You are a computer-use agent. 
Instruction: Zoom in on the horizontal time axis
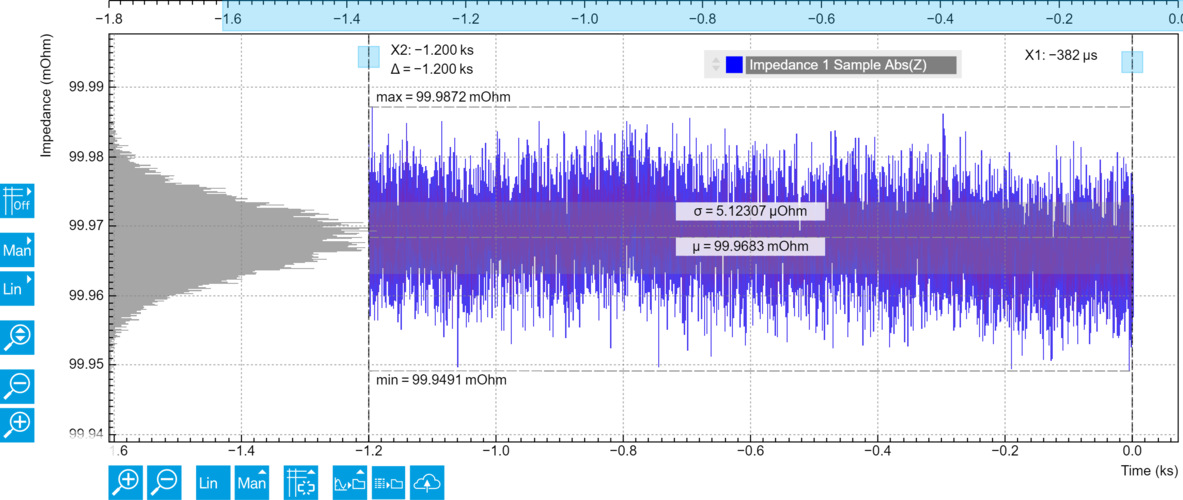tap(126, 481)
